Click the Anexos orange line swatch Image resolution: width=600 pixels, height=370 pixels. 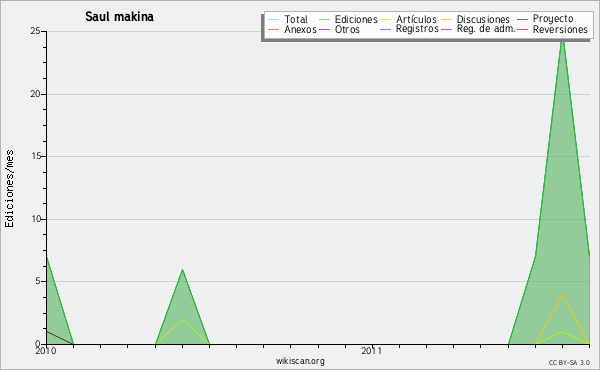[x=274, y=30]
